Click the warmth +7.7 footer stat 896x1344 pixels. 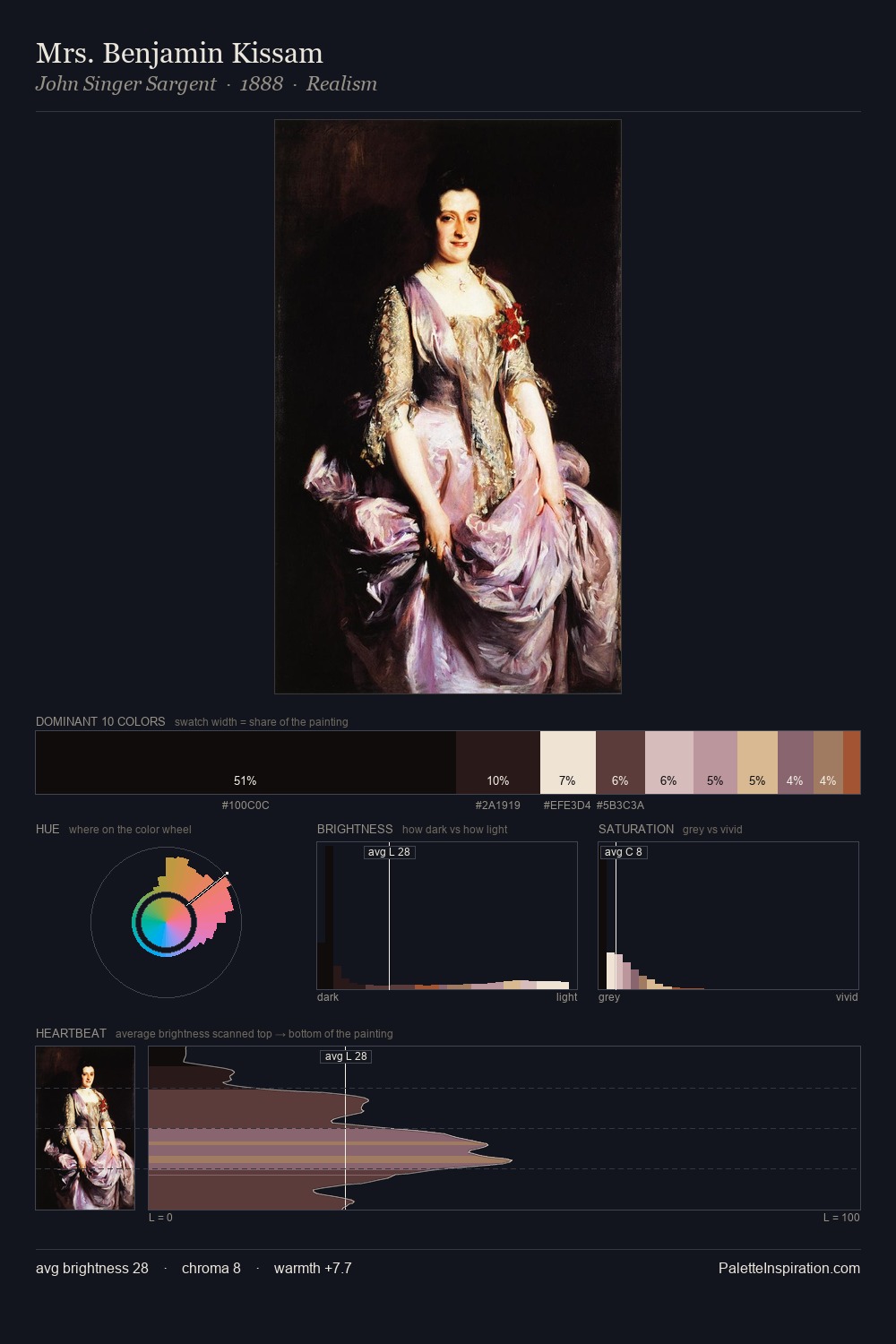pyautogui.click(x=313, y=1268)
